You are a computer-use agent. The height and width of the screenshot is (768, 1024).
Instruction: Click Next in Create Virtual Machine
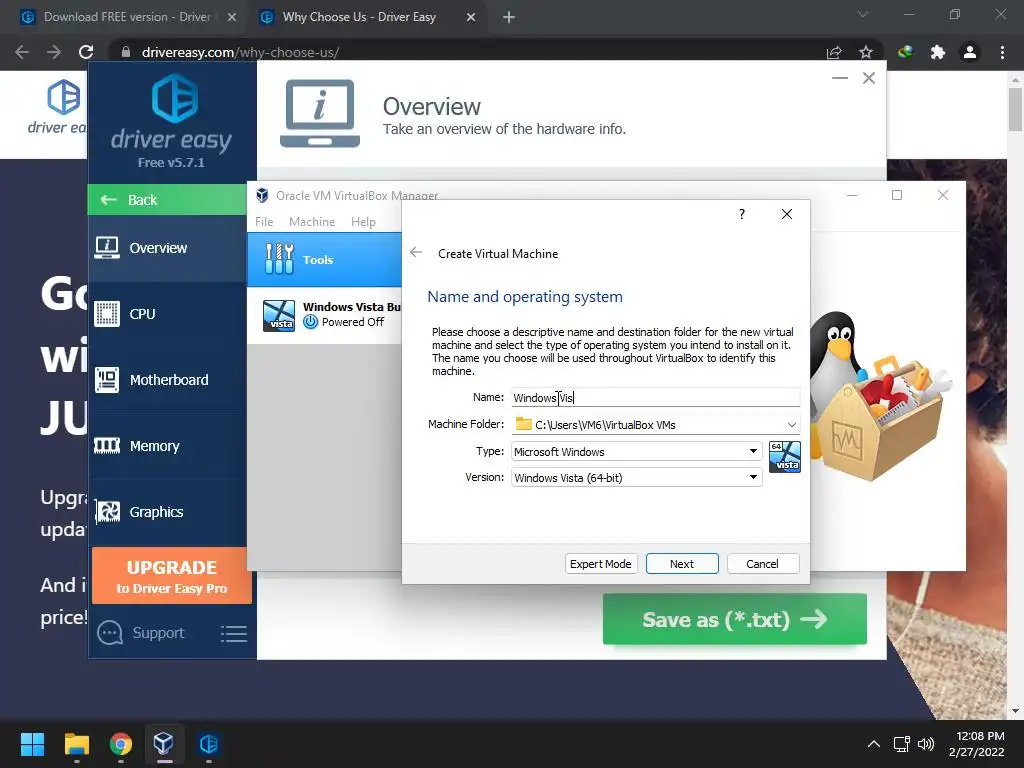point(682,564)
